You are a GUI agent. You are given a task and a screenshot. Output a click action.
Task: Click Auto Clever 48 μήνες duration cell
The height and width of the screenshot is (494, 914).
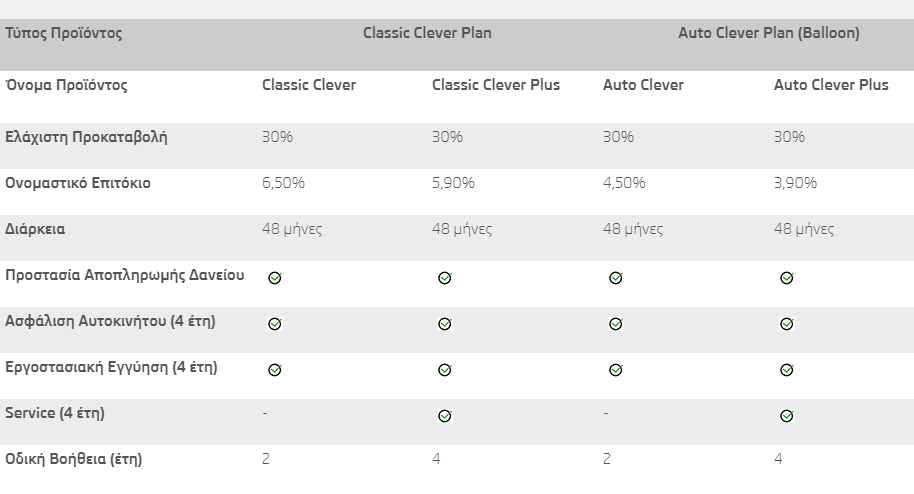point(633,229)
